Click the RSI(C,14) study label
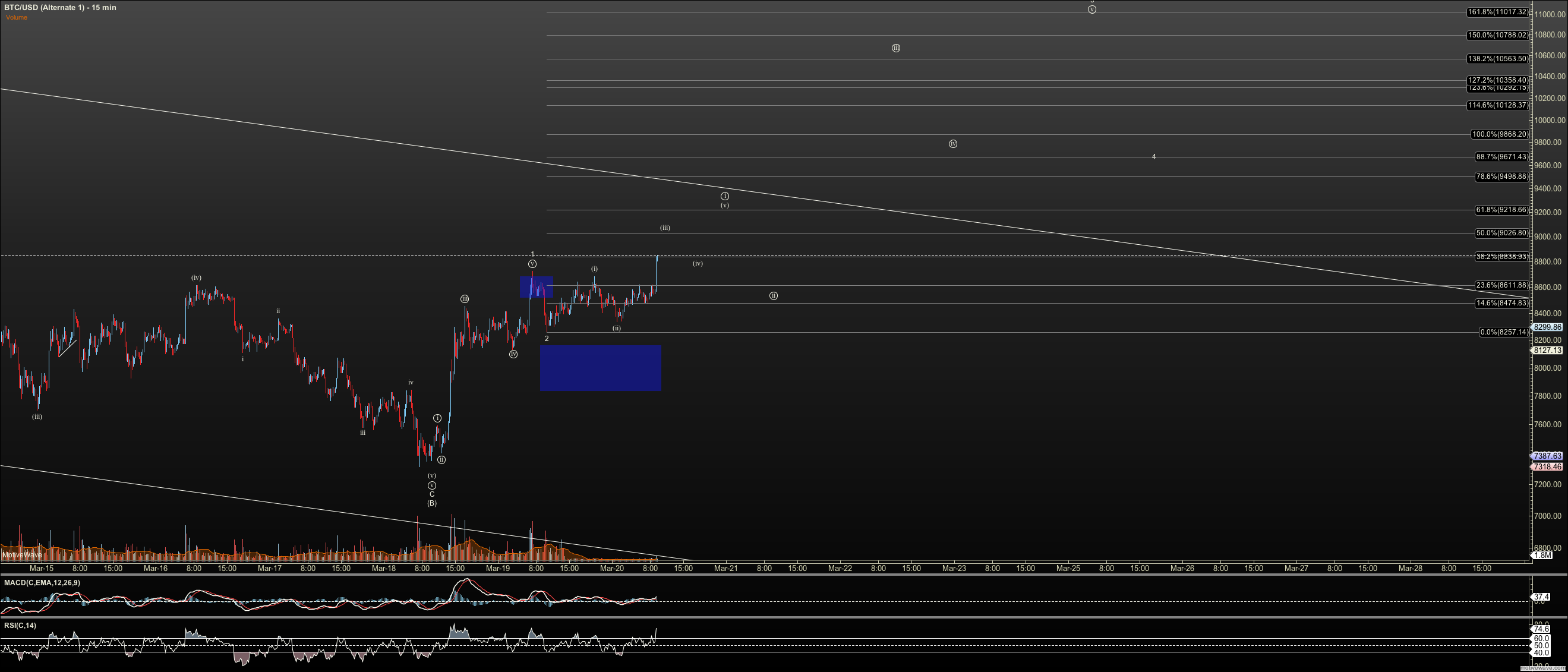Screen dimensions: 1568x672 tap(20, 626)
